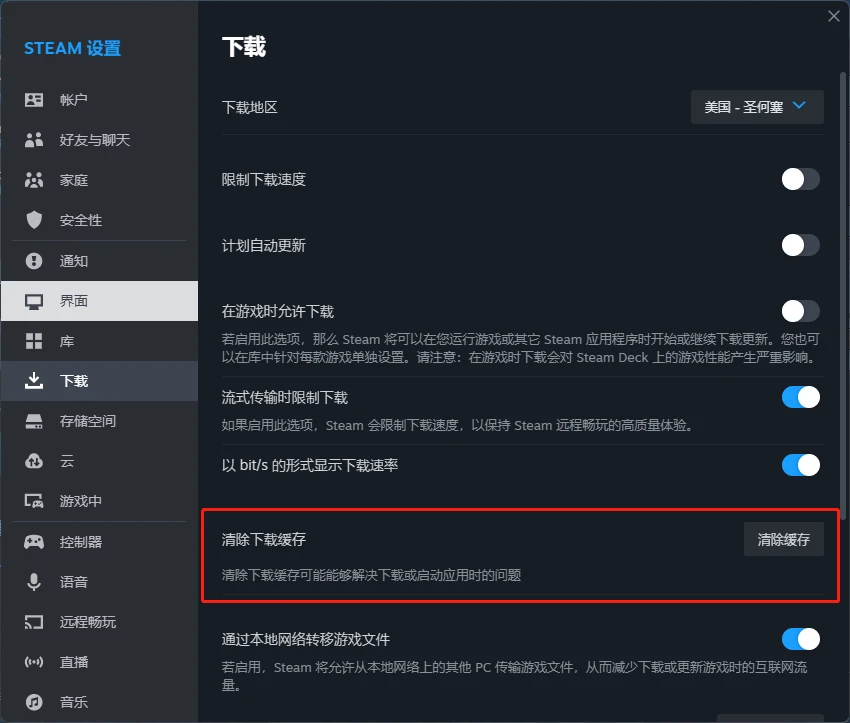This screenshot has height=723, width=850.
Task: Click the 游戏中 overlay icon
Action: point(34,501)
